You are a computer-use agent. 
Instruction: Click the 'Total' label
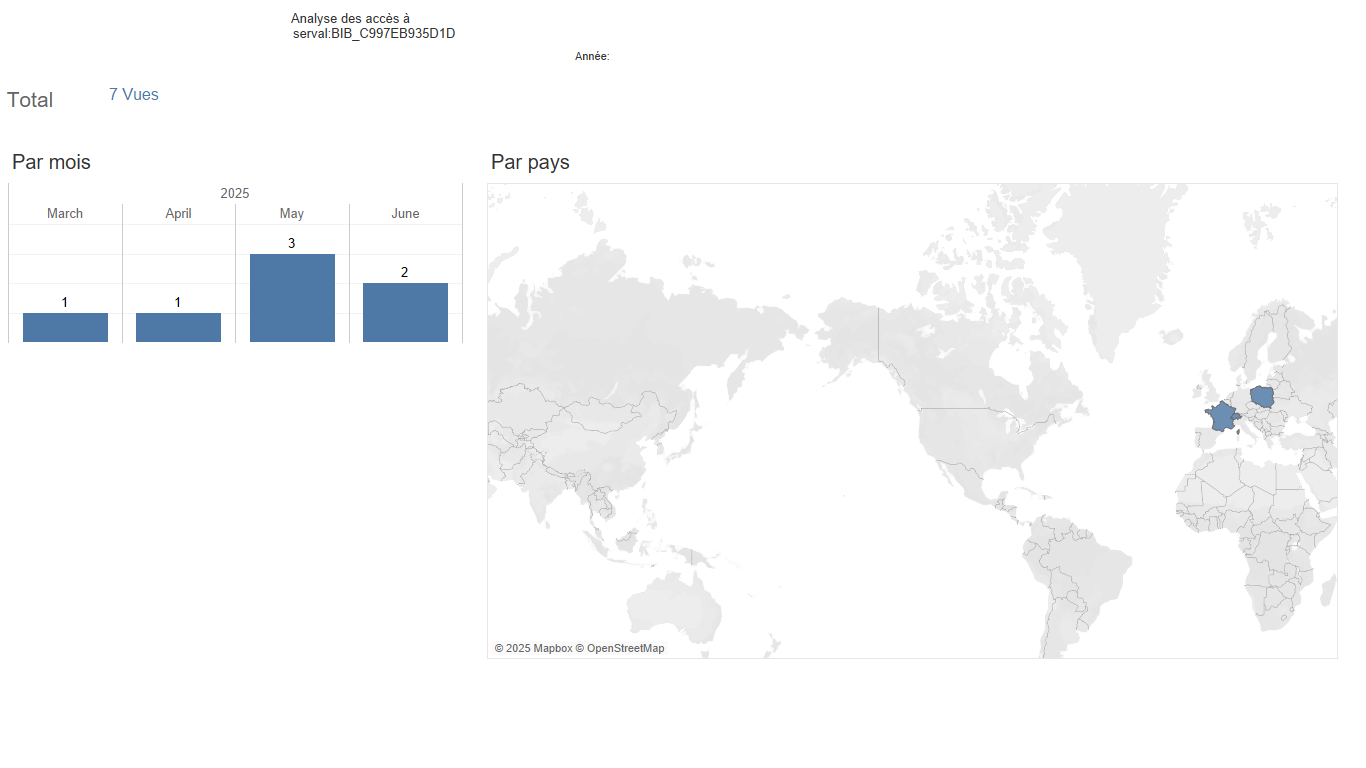coord(30,100)
